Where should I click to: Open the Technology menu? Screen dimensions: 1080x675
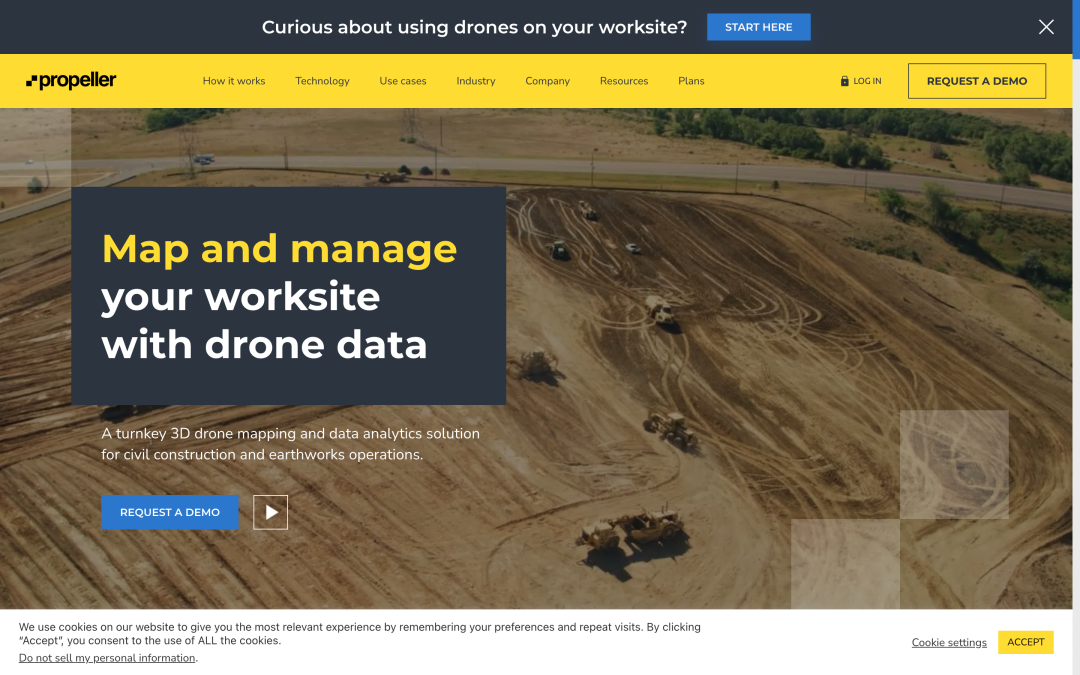coord(322,81)
